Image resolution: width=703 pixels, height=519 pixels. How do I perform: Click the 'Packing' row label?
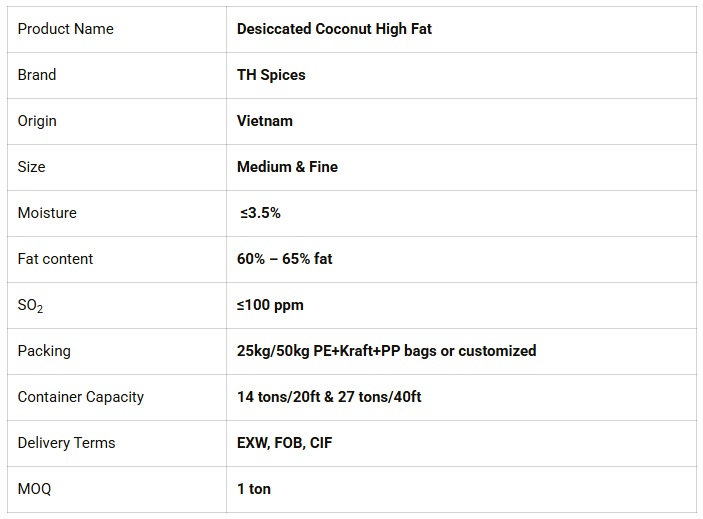click(44, 351)
